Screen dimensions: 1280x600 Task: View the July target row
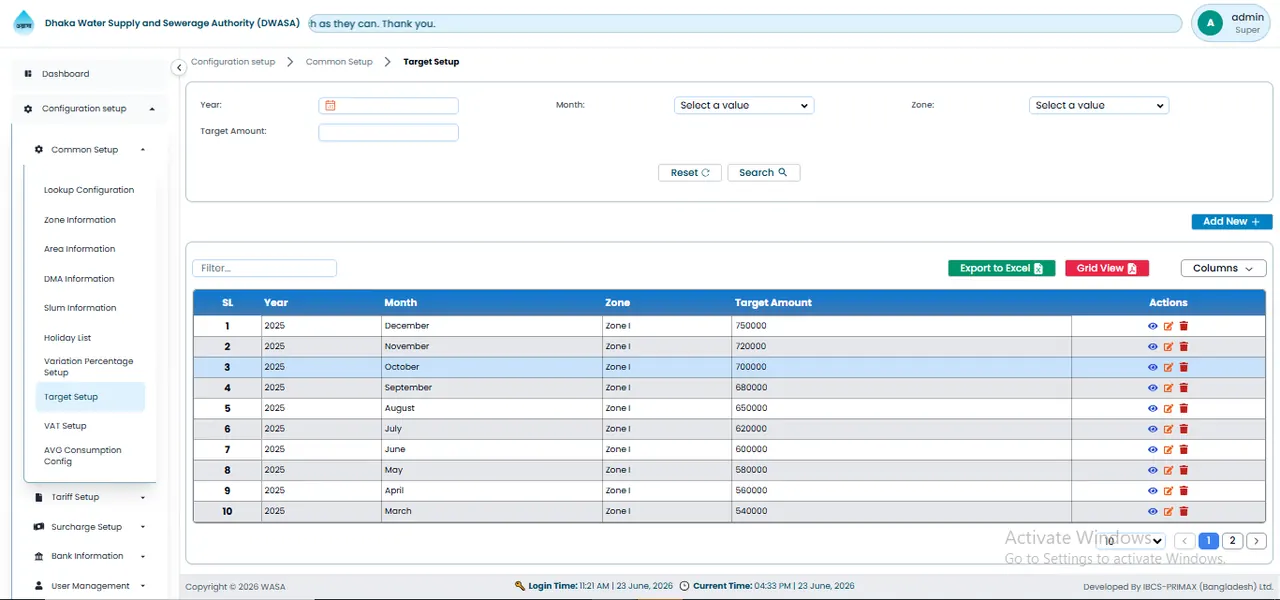[x=1152, y=429]
